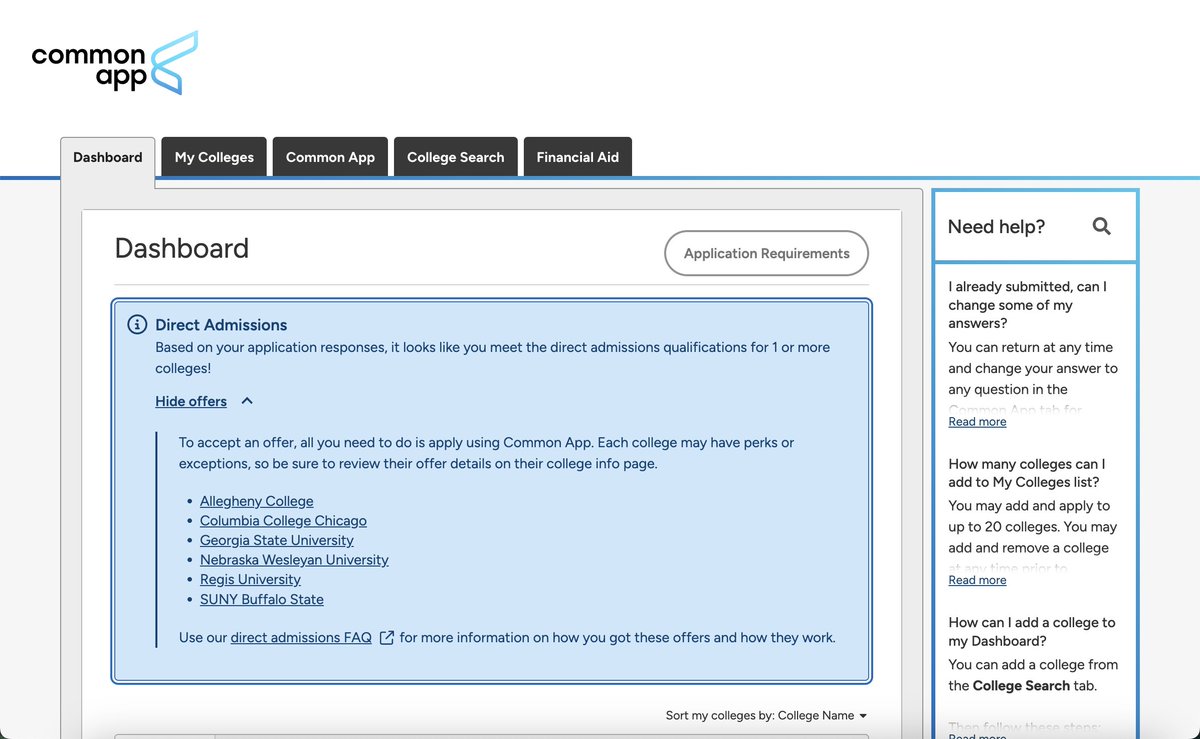Click the Application Requirements button
The image size is (1200, 739).
tap(767, 254)
